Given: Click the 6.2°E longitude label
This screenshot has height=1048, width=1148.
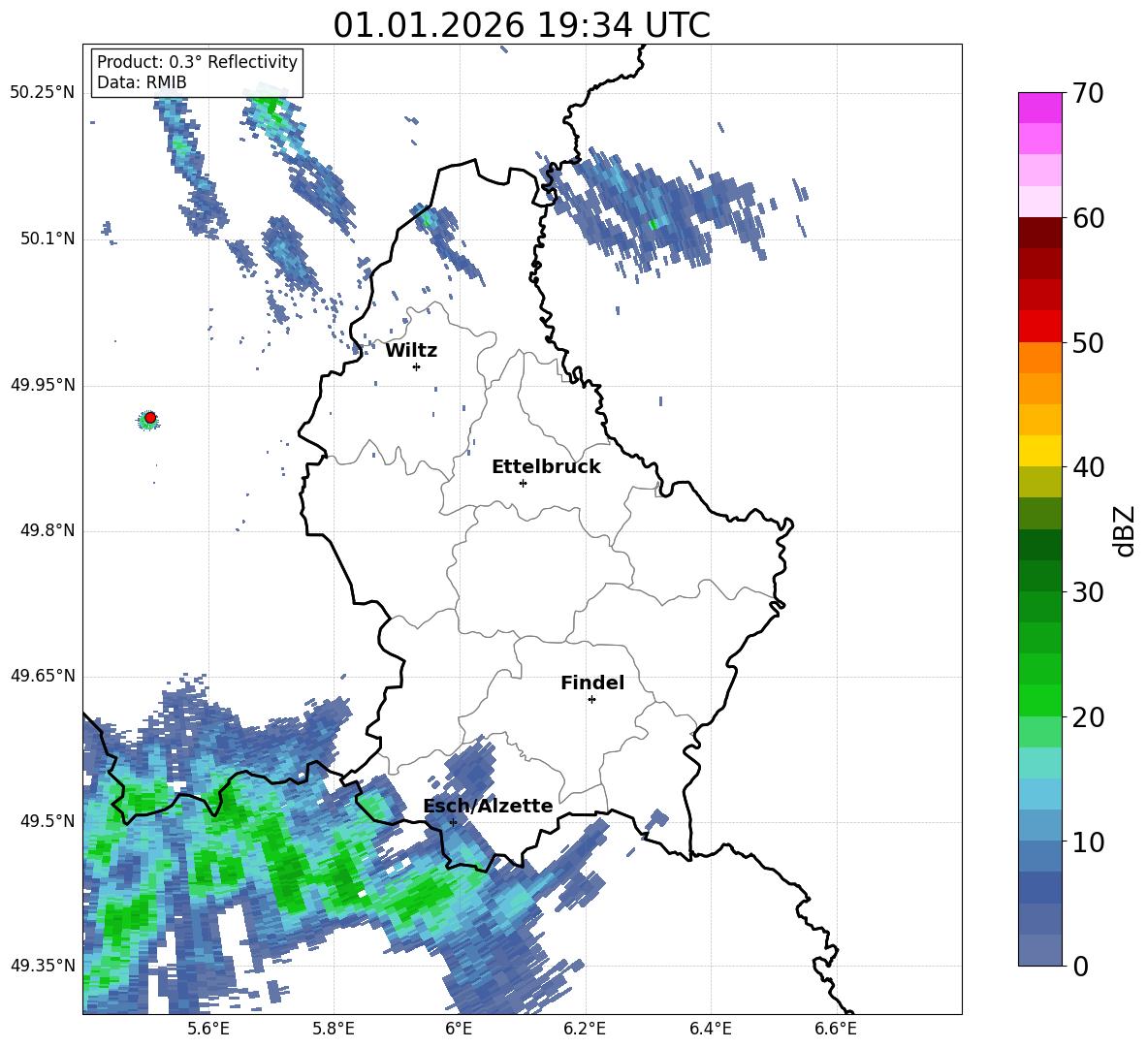Looking at the screenshot, I should 585,1029.
